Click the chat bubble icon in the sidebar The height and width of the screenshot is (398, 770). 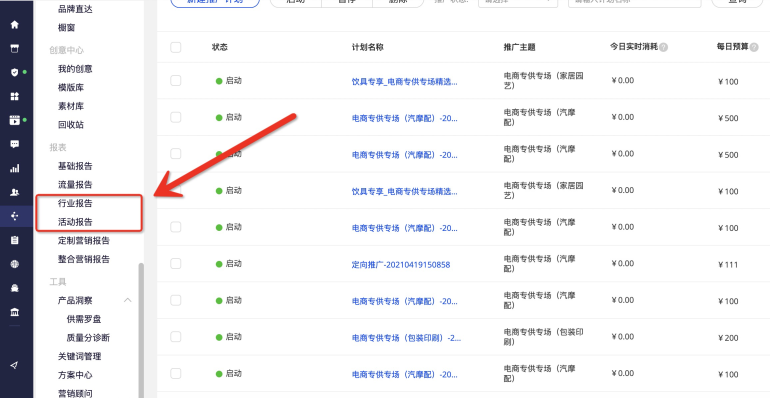(x=15, y=144)
